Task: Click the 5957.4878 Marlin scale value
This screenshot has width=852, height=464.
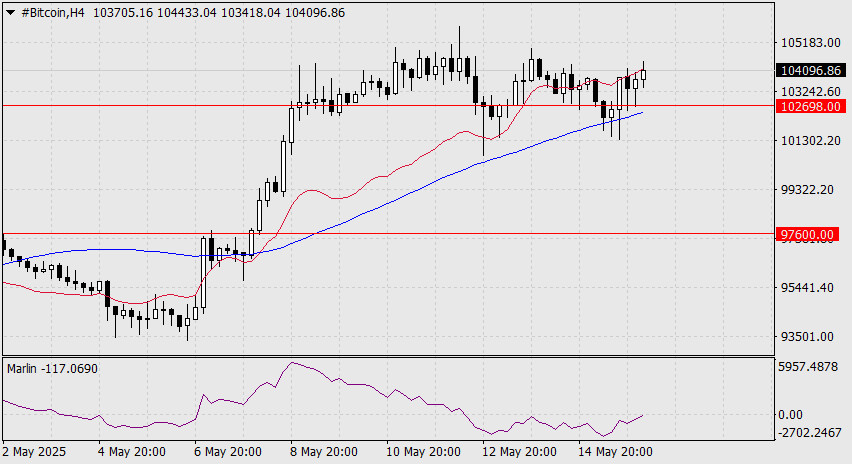Action: [x=809, y=367]
